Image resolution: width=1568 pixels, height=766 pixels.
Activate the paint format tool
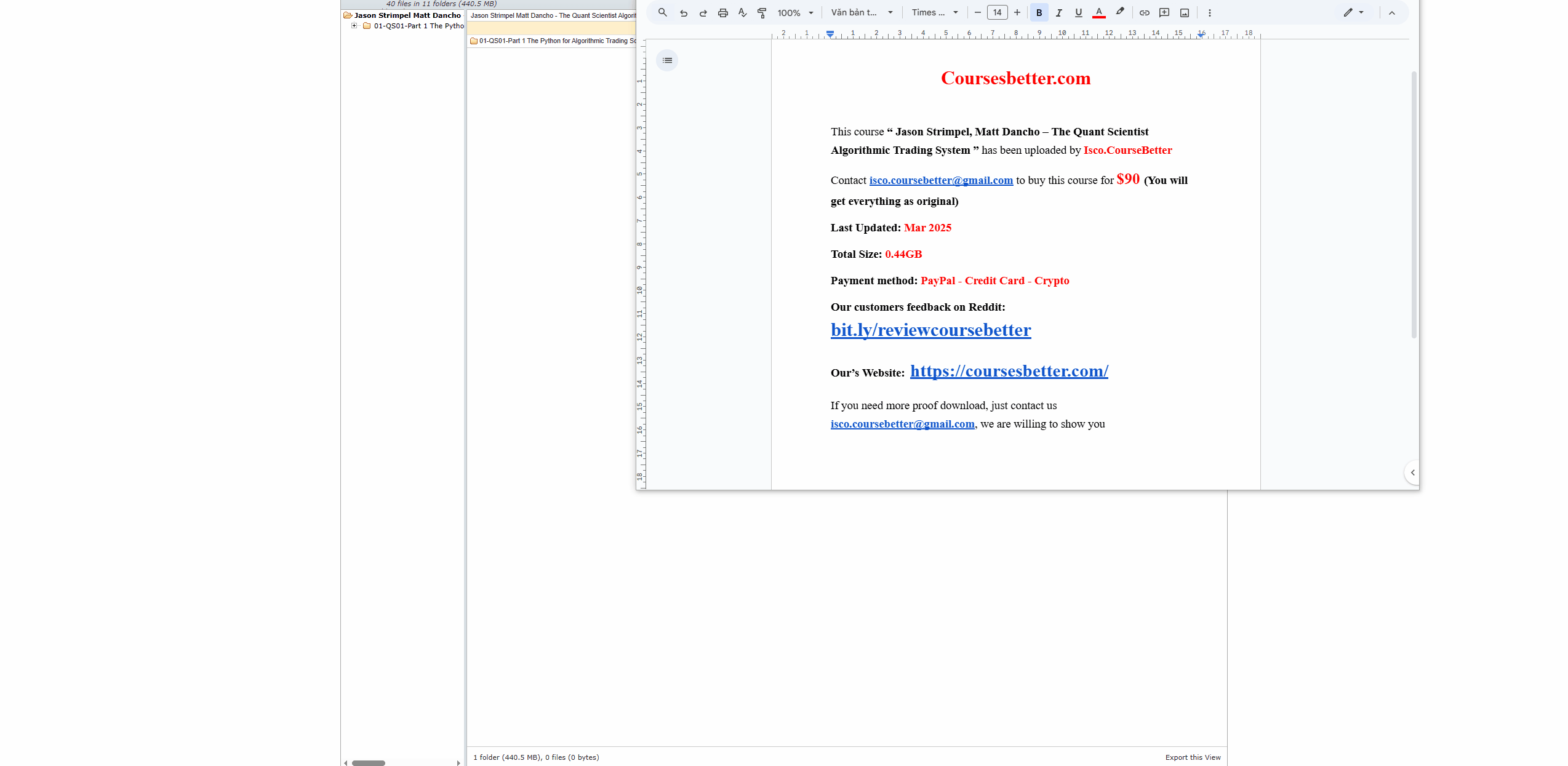pyautogui.click(x=762, y=12)
